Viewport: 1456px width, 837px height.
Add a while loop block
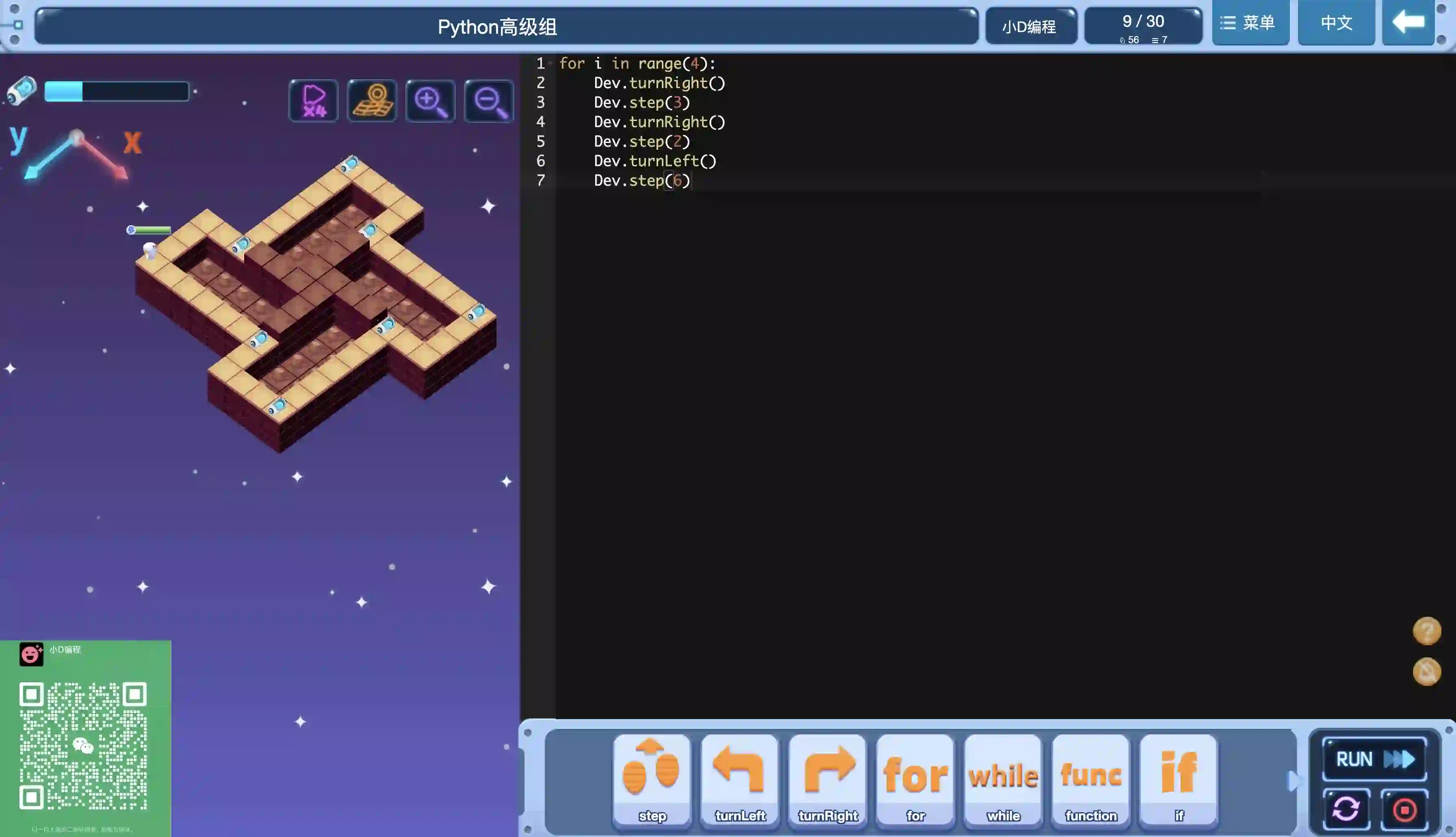[1003, 779]
